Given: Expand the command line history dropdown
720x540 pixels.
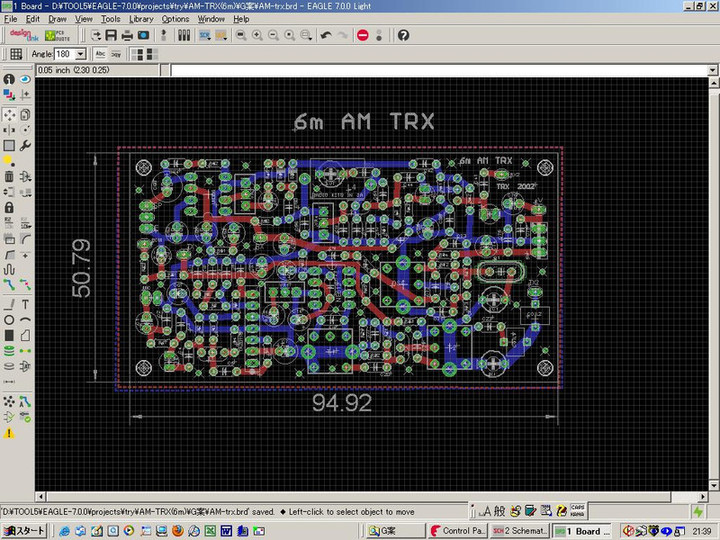Looking at the screenshot, I should pyautogui.click(x=713, y=71).
